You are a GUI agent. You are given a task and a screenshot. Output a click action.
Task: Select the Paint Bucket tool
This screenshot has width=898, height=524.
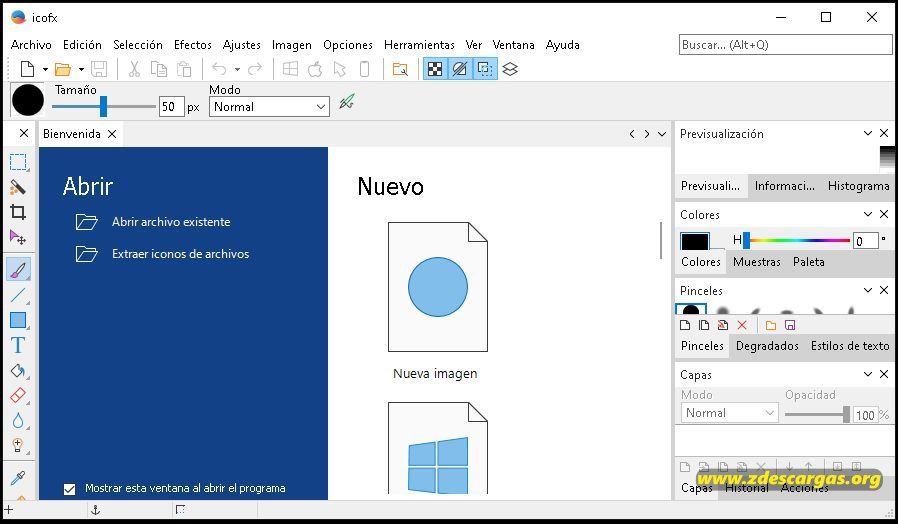click(x=18, y=371)
